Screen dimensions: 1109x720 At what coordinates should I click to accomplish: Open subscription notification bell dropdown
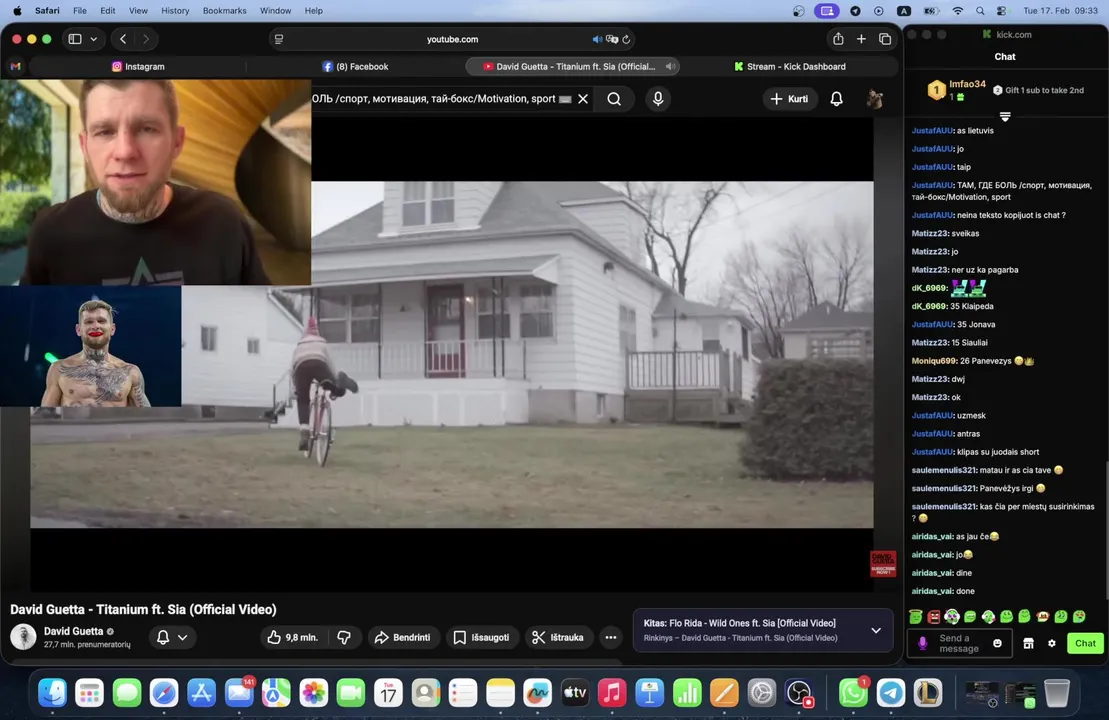click(x=172, y=637)
